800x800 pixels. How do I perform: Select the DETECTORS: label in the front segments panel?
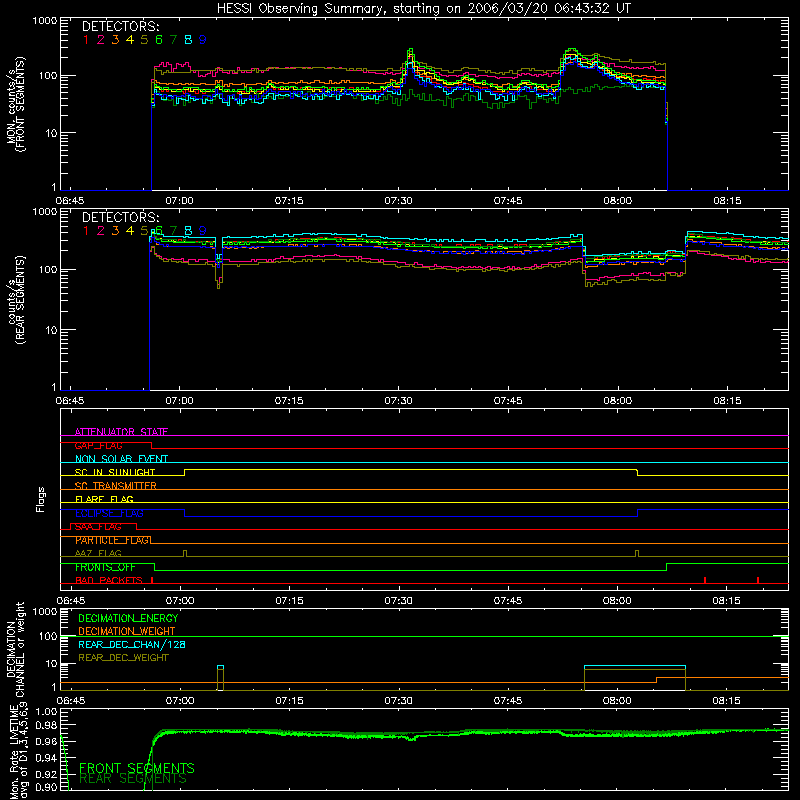pos(120,26)
